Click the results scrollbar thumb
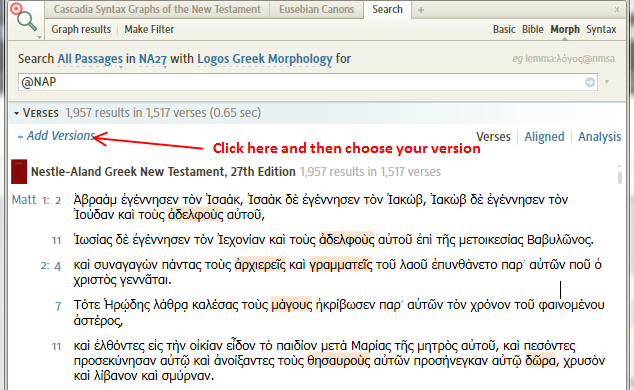This screenshot has width=634, height=390. [x=619, y=177]
